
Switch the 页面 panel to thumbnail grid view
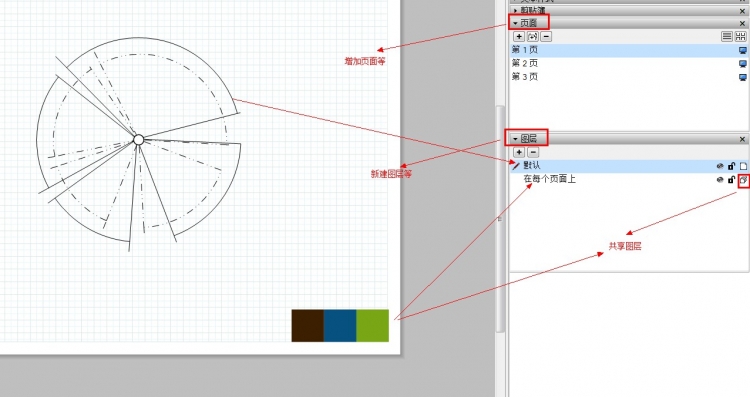tap(740, 36)
